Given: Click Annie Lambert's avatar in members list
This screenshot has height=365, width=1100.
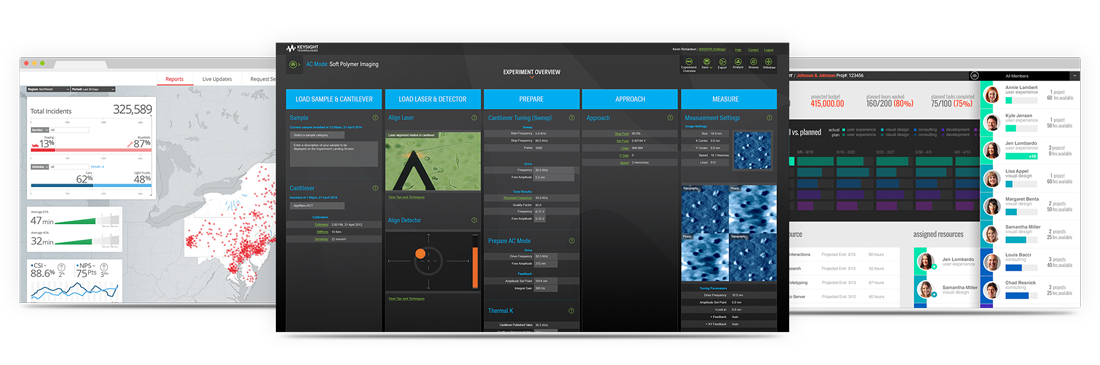Looking at the screenshot, I should coord(991,95).
